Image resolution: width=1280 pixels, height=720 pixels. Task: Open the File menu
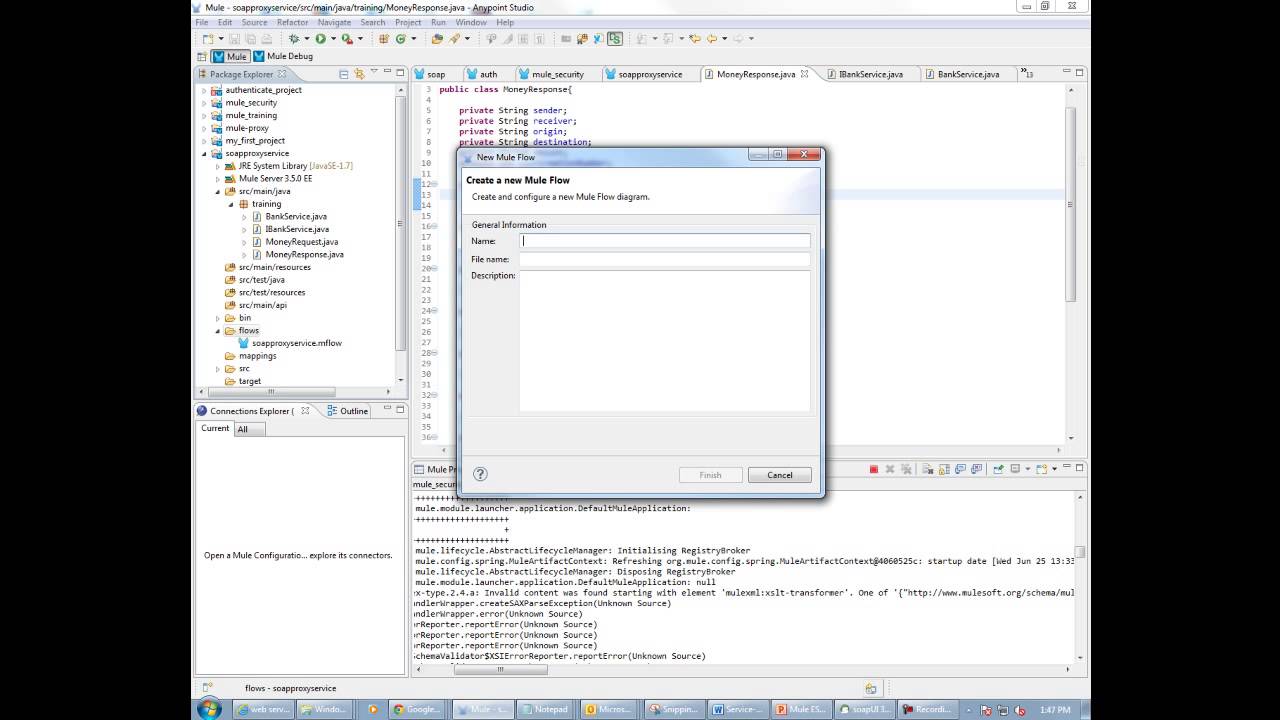[202, 22]
